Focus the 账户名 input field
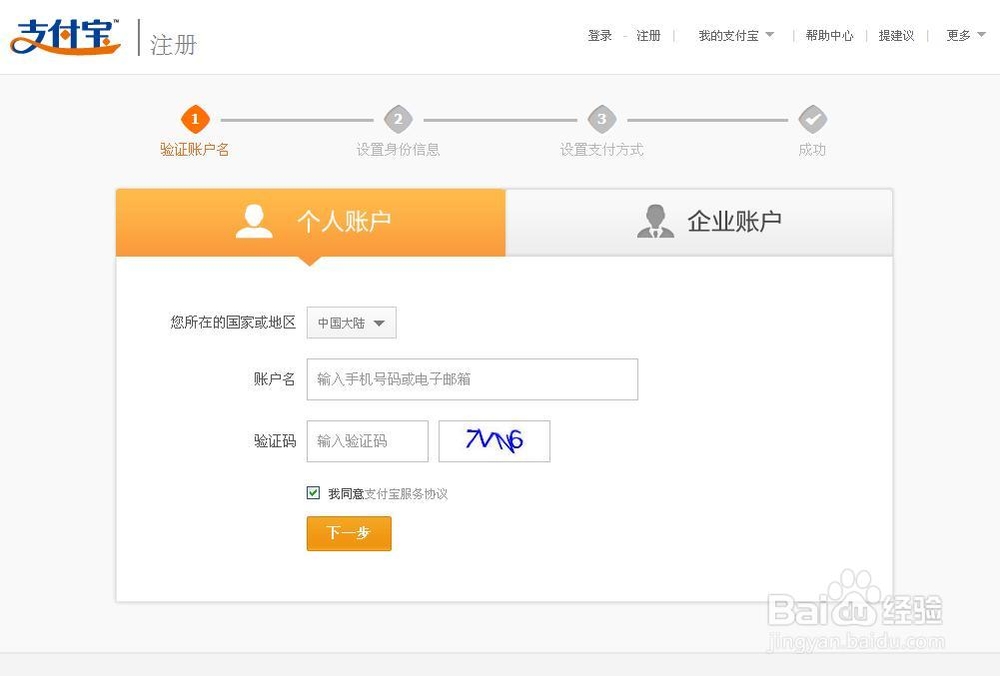Screen dimensions: 1000x676 pos(472,379)
